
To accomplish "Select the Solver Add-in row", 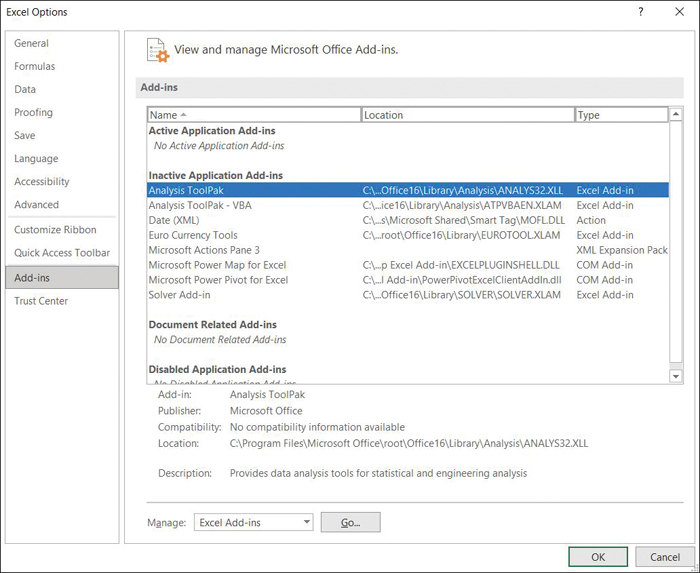I will [x=408, y=295].
